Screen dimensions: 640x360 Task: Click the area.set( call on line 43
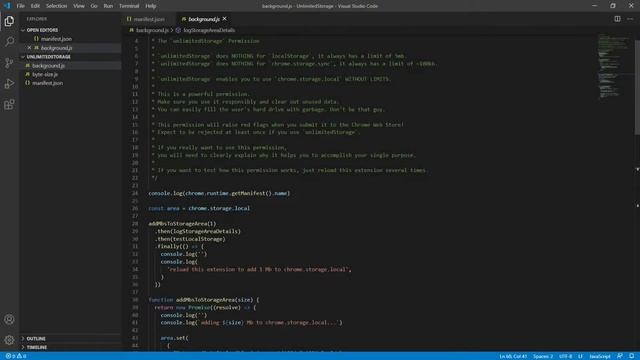(174, 338)
